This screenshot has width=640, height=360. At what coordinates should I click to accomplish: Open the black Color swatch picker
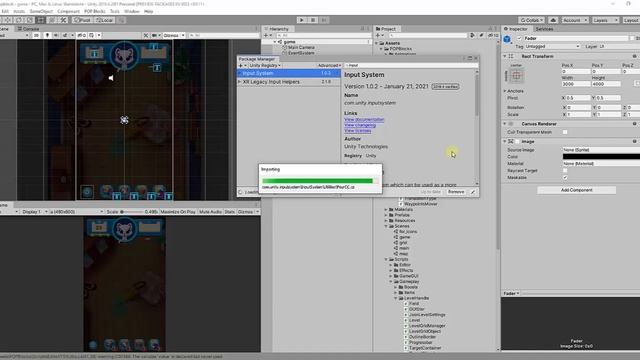(x=601, y=157)
